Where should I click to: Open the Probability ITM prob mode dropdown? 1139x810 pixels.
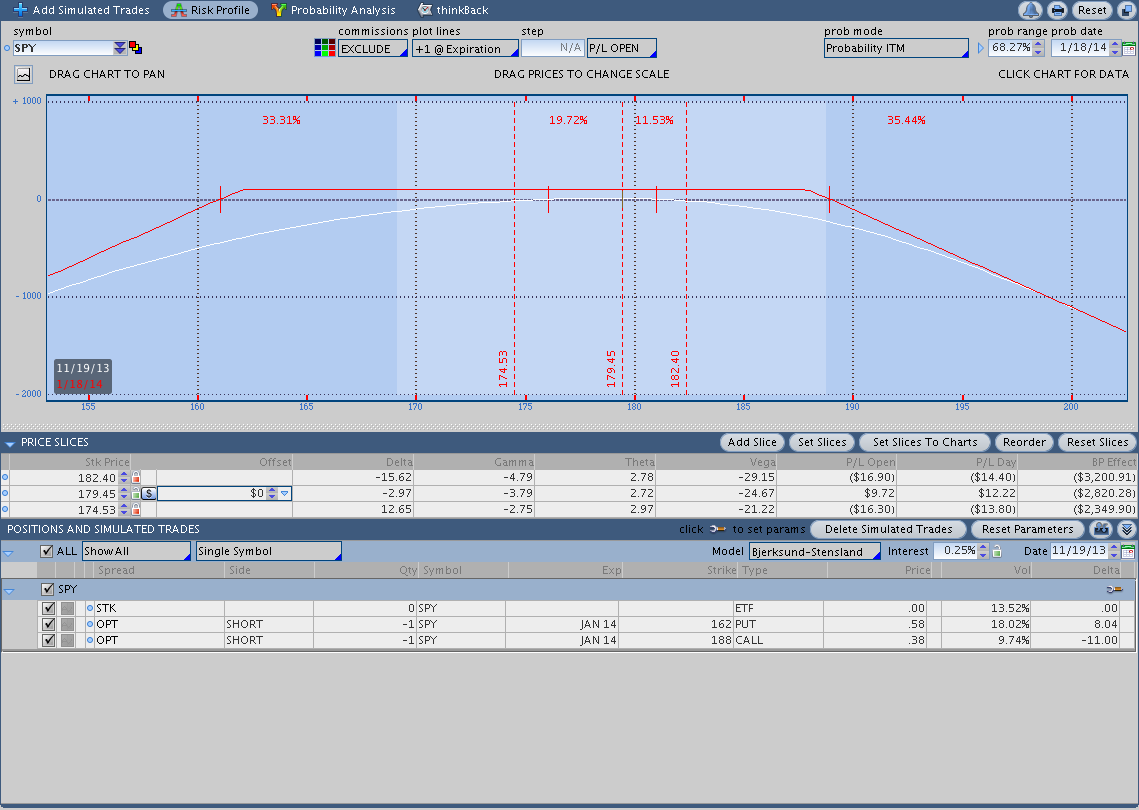[896, 48]
